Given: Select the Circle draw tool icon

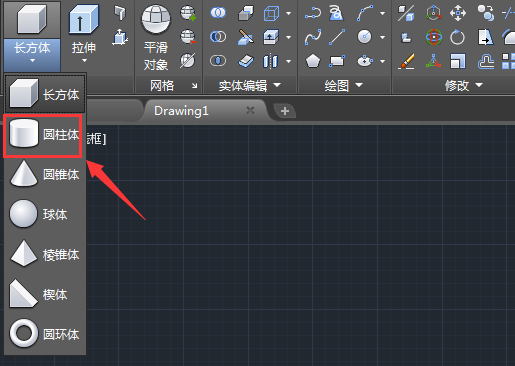Looking at the screenshot, I should click(x=364, y=37).
